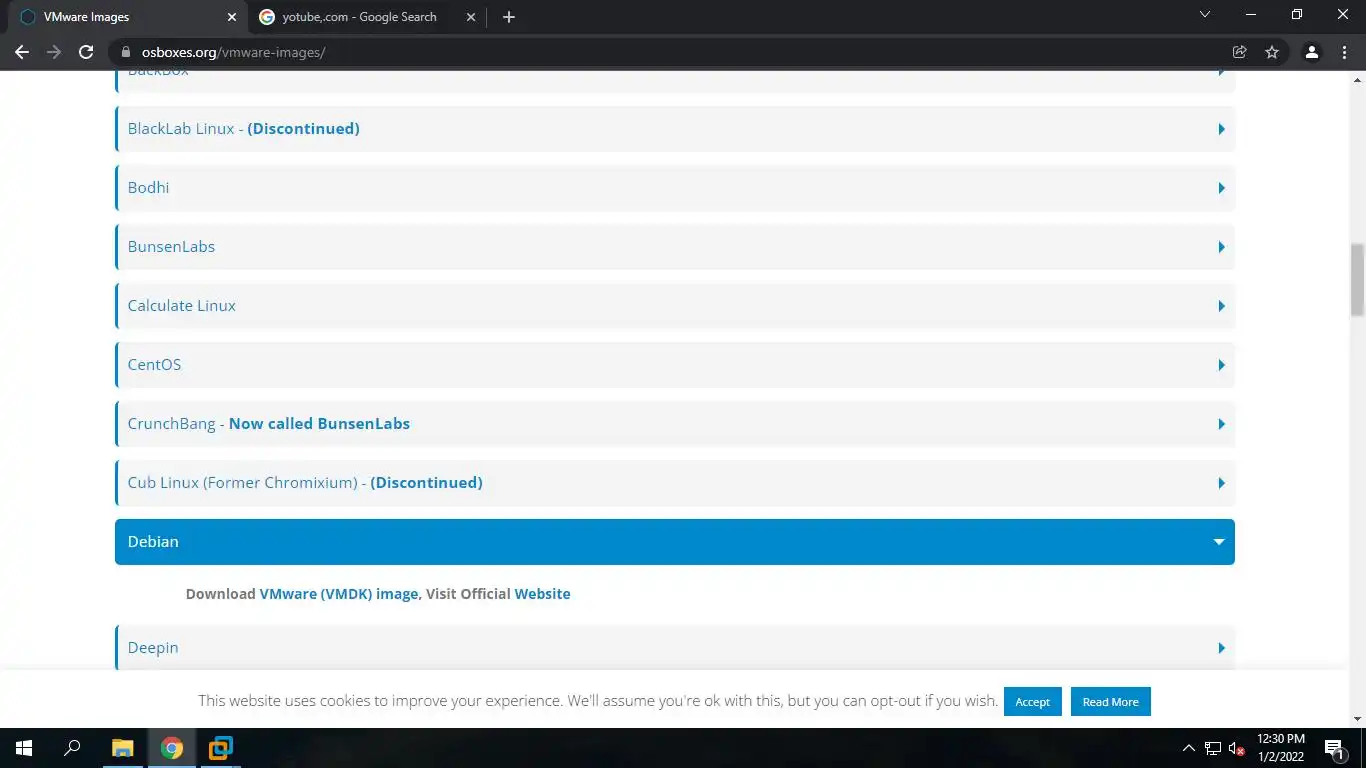Image resolution: width=1366 pixels, height=768 pixels.
Task: Click the down arrow on the Debian row
Action: (1219, 542)
